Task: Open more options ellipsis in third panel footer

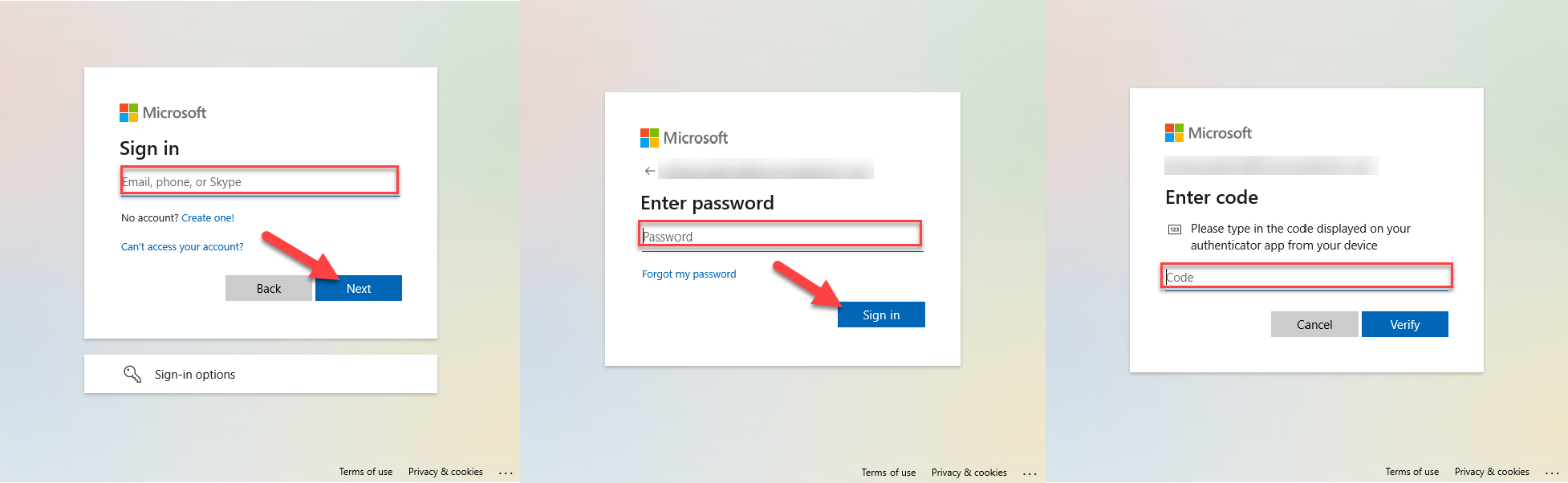Action: click(x=1552, y=473)
